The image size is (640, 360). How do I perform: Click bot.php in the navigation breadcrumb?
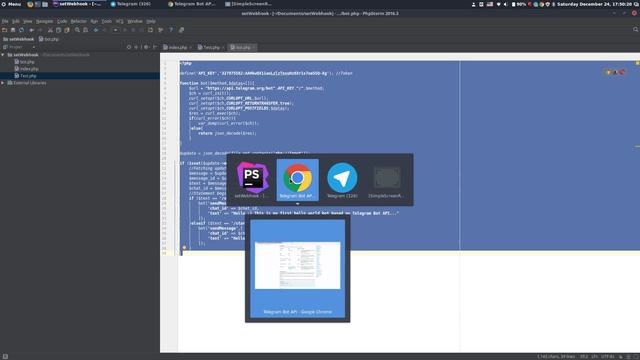pos(49,39)
